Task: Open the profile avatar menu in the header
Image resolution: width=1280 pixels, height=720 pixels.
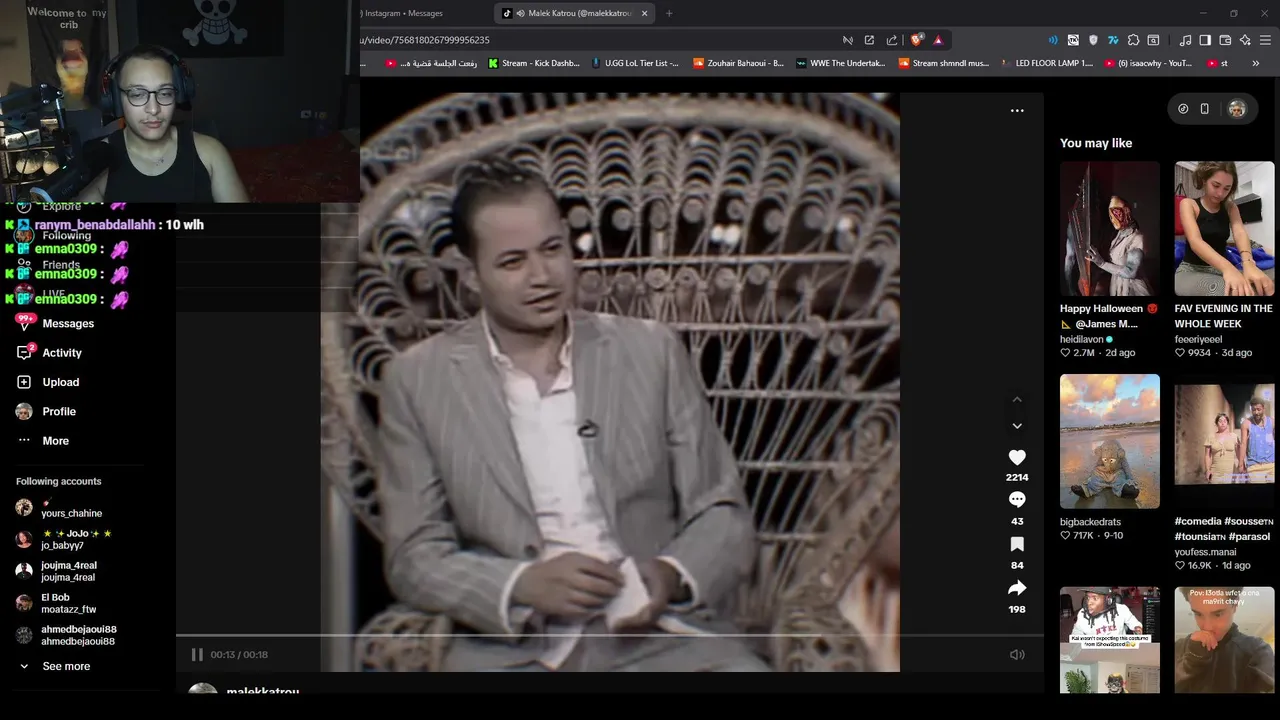Action: pyautogui.click(x=1237, y=109)
